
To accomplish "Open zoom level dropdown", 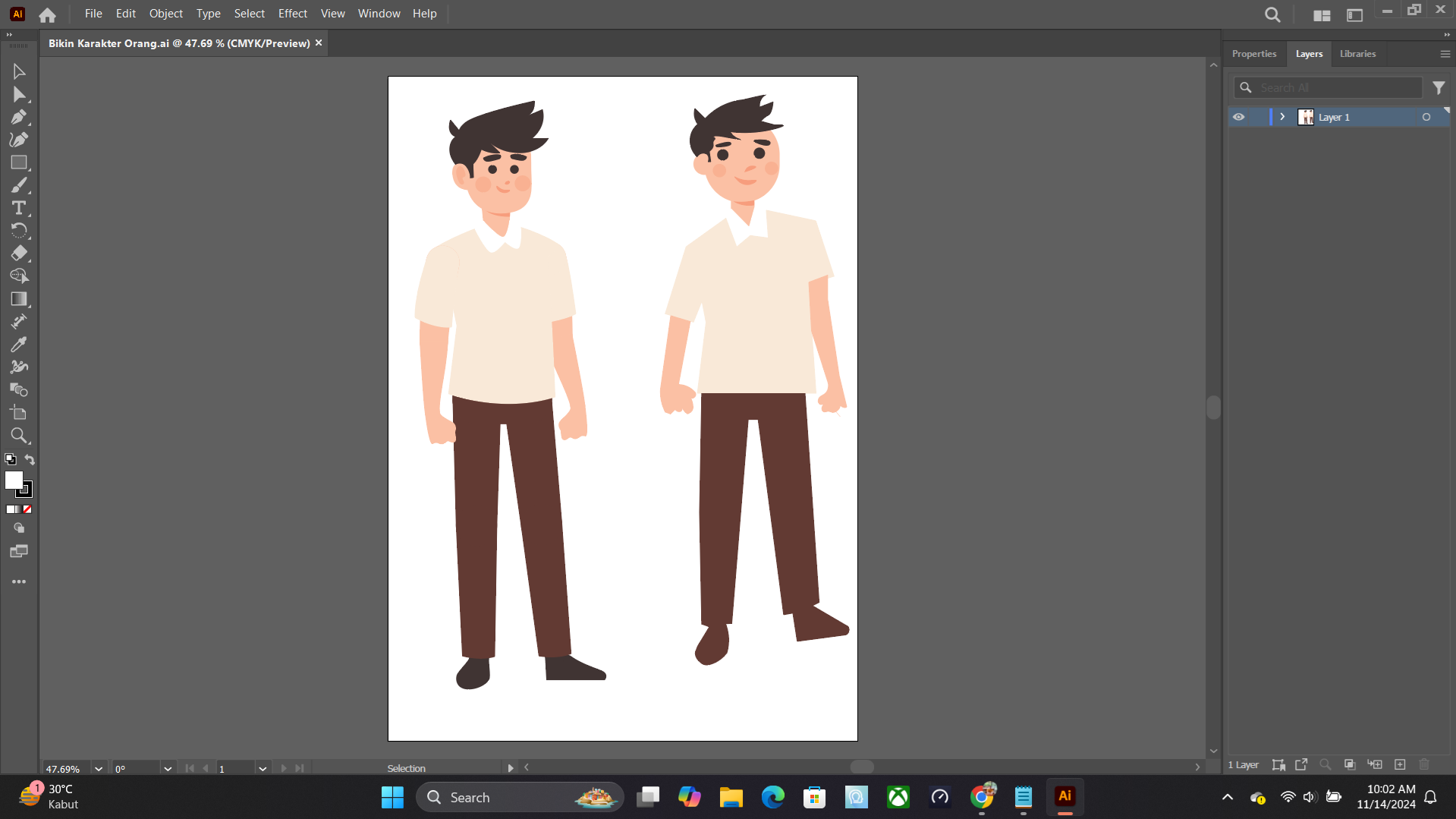I will pyautogui.click(x=99, y=769).
